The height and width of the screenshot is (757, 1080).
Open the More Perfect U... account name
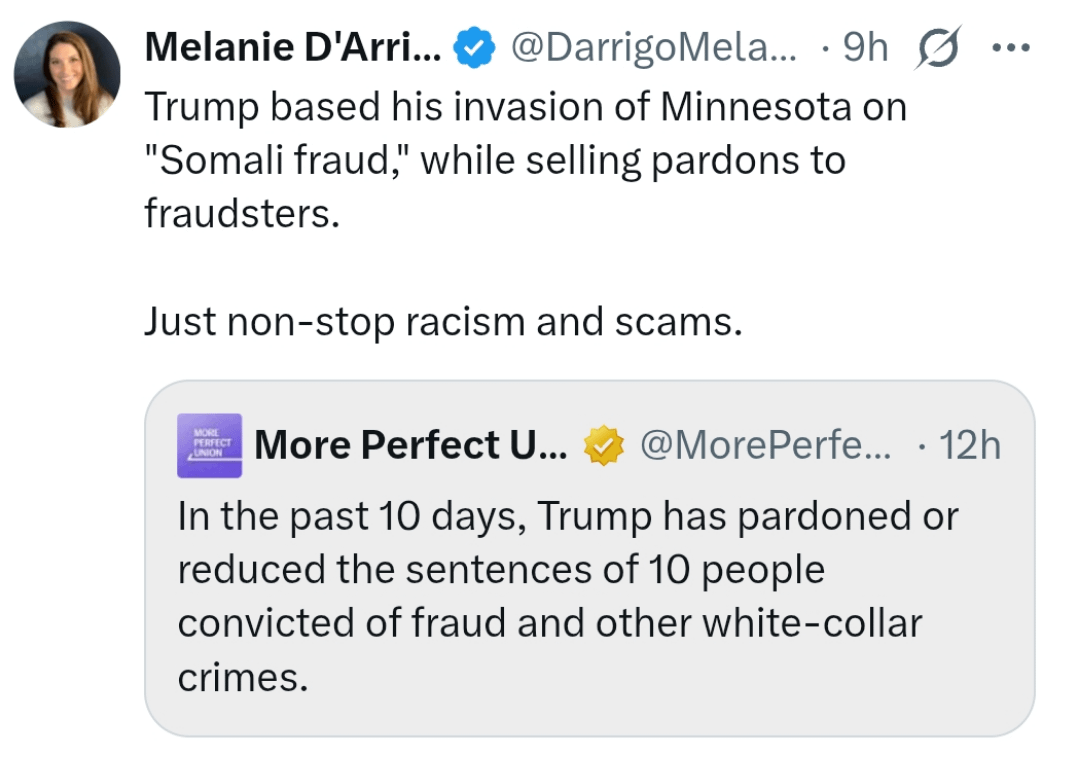[x=411, y=445]
